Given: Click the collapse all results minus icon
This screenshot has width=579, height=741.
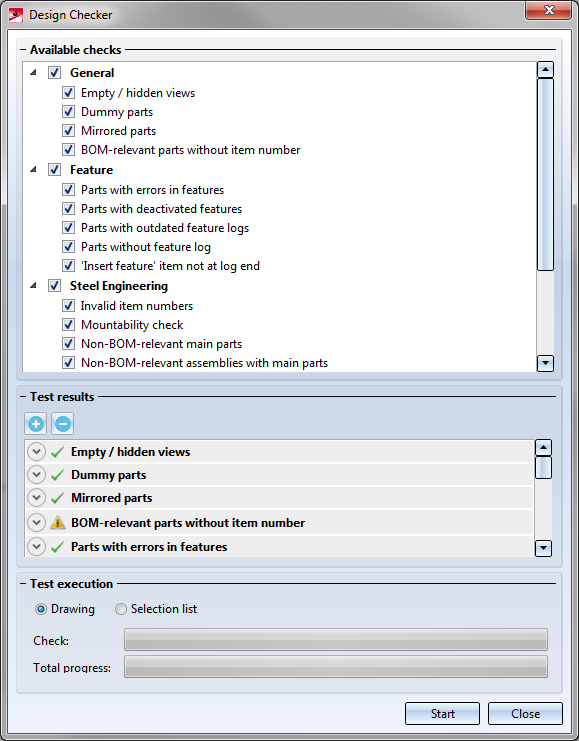Looking at the screenshot, I should 63,423.
